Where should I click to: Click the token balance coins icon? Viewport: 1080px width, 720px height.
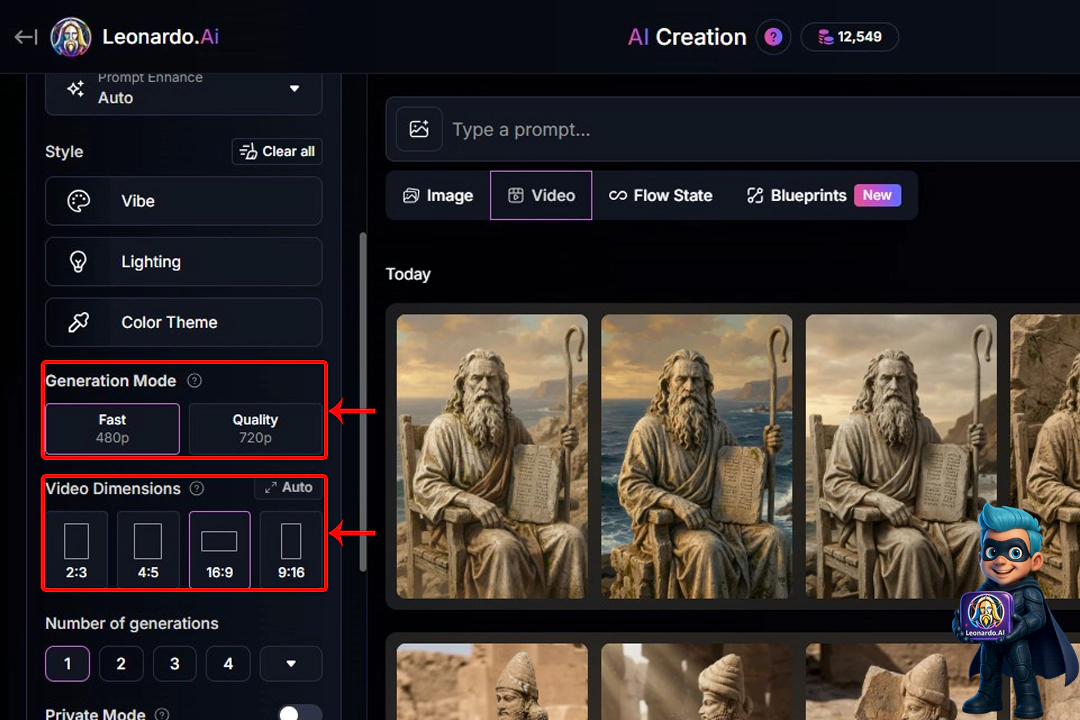(825, 37)
